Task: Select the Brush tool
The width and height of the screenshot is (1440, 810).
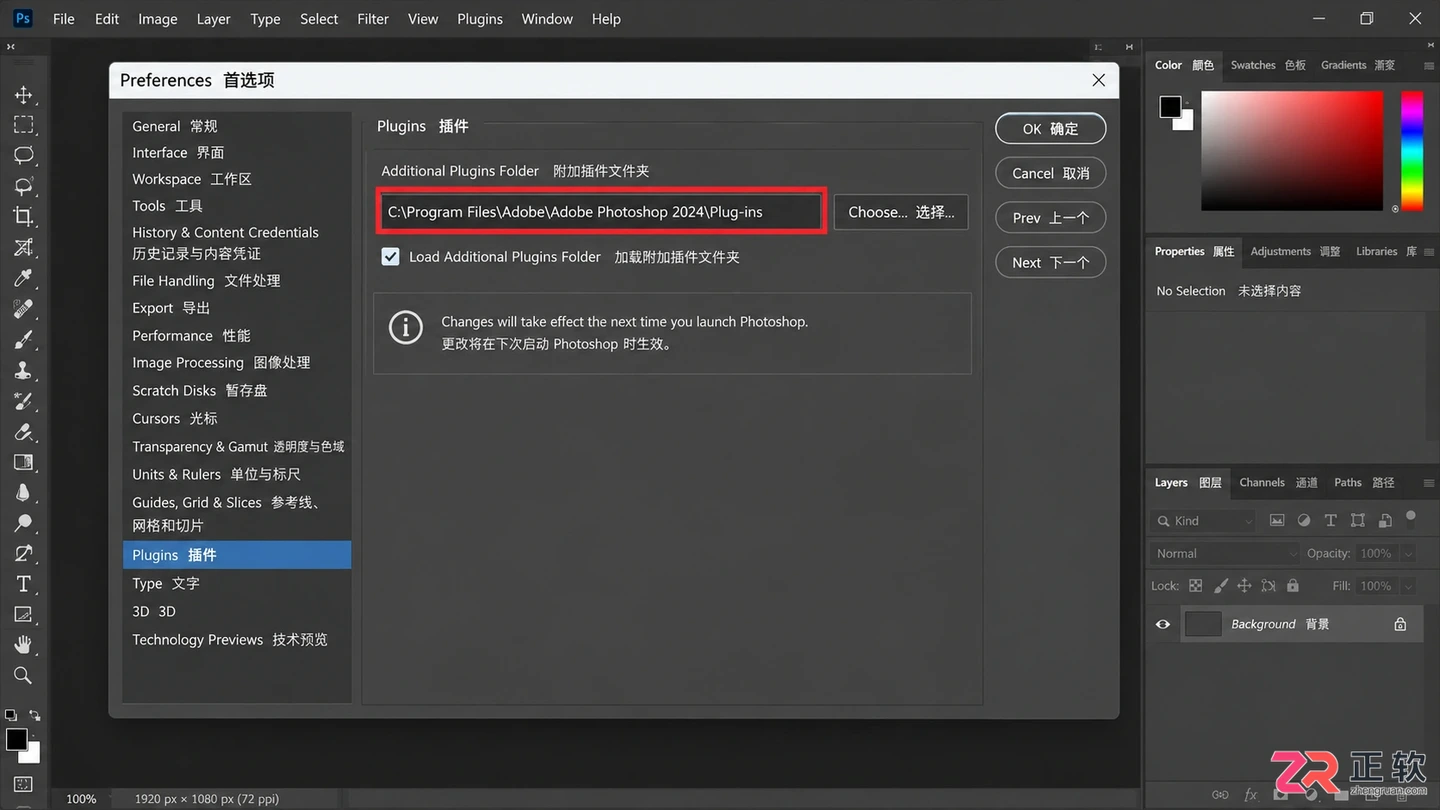Action: click(x=23, y=339)
